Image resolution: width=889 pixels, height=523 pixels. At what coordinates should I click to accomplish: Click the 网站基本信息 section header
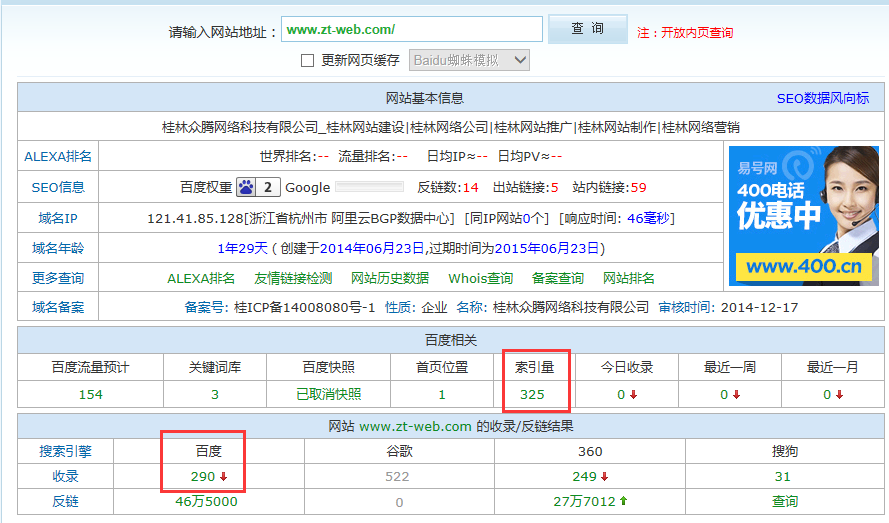click(x=425, y=98)
